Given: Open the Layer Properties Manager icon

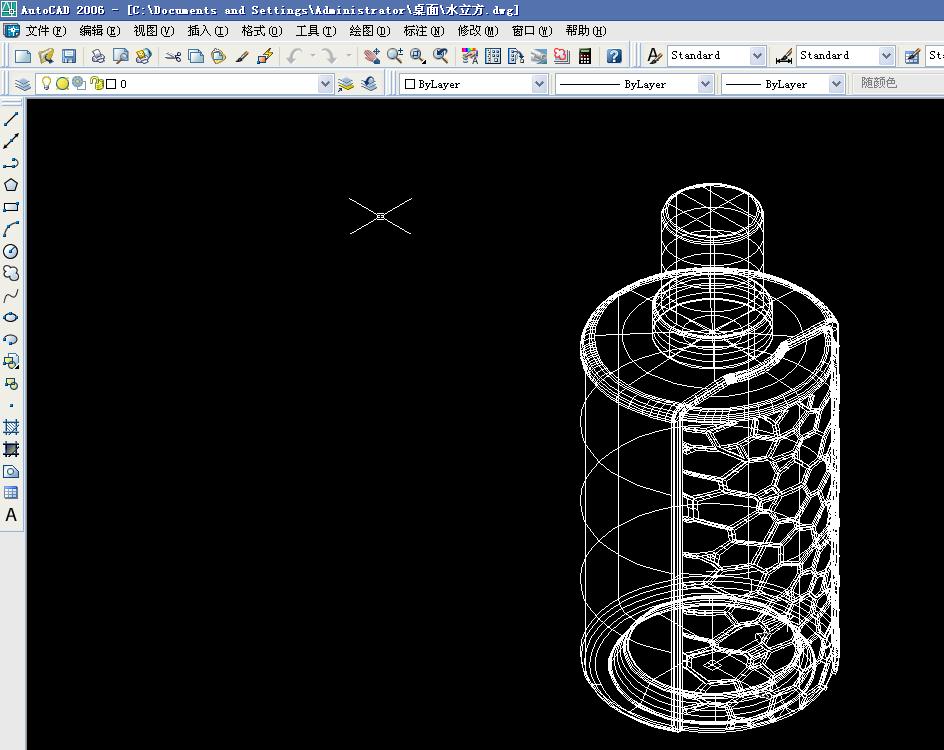Looking at the screenshot, I should tap(23, 84).
